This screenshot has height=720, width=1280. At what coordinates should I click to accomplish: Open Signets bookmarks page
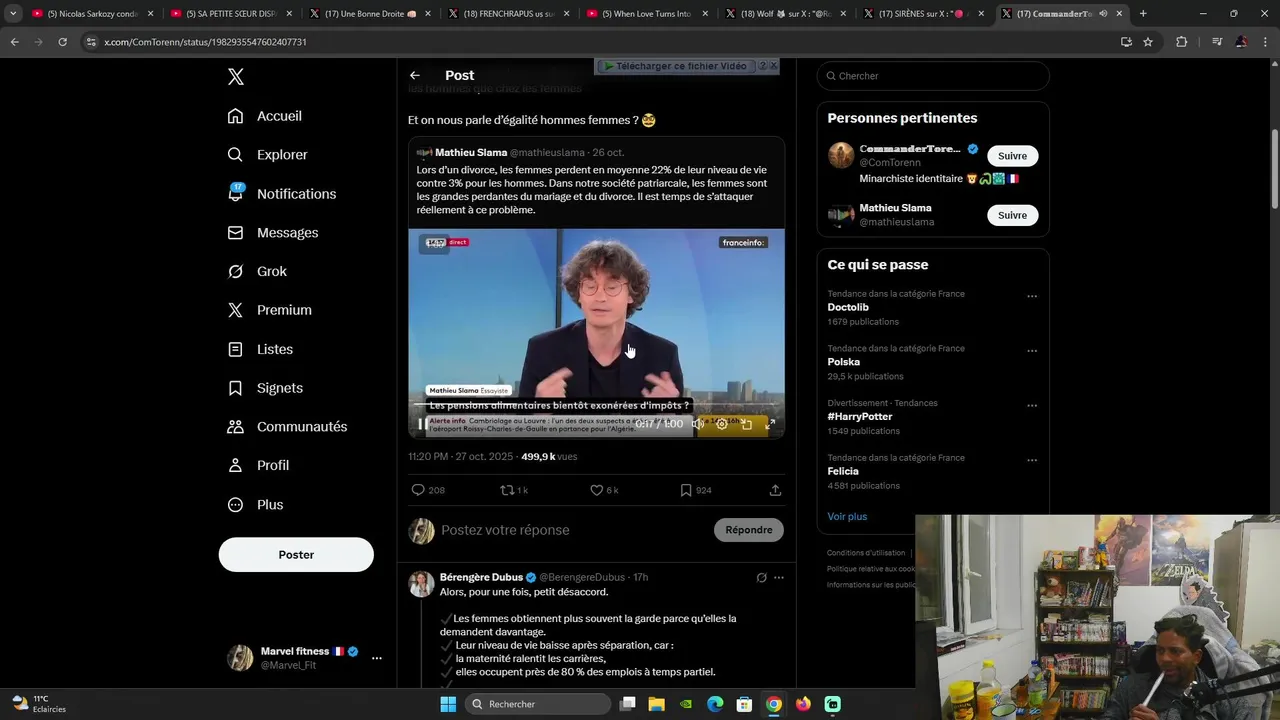coord(265,388)
